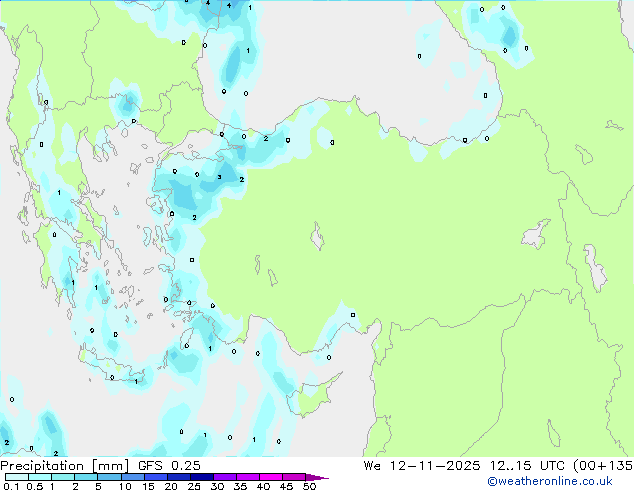The height and width of the screenshot is (490, 634).
Task: Select the 0.1–0.5 mm legend swatch
Action: 17,477
